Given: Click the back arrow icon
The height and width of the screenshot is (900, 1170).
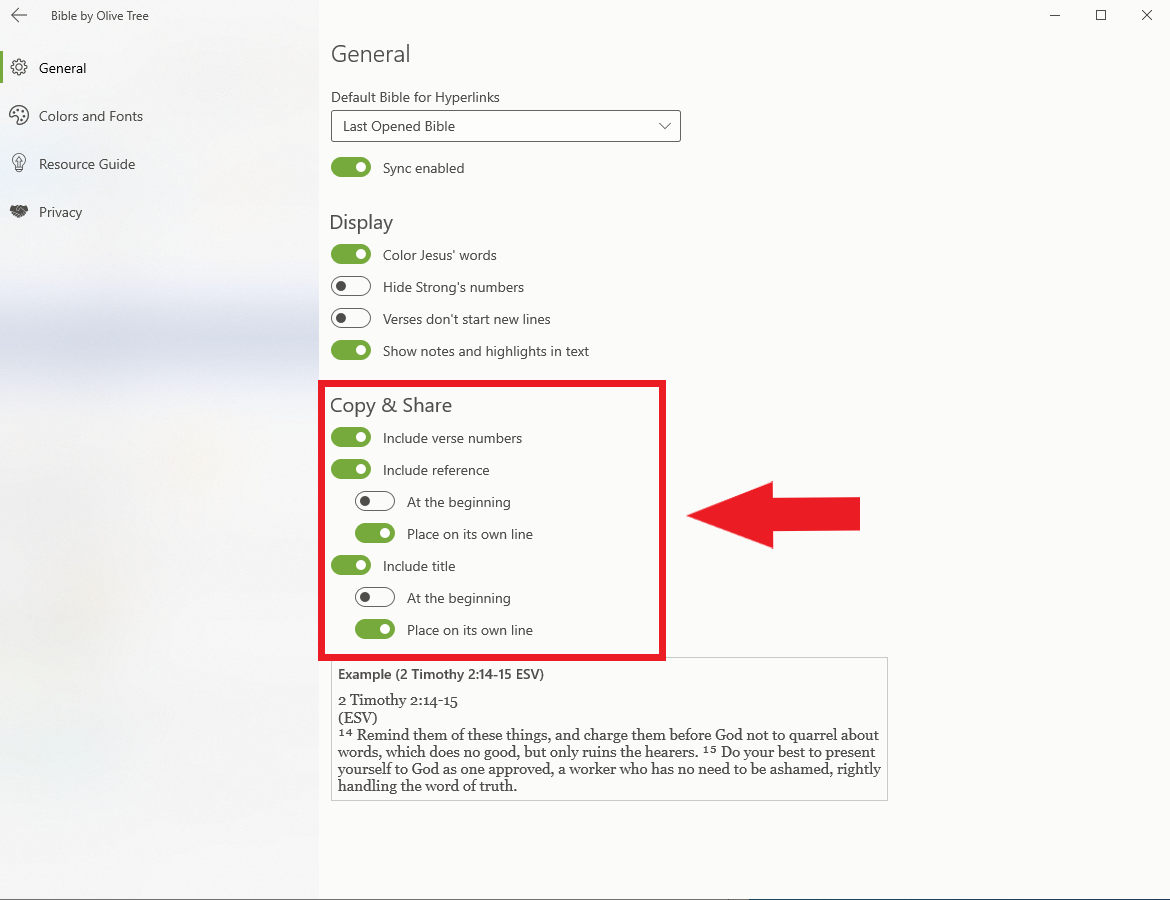Looking at the screenshot, I should [19, 15].
